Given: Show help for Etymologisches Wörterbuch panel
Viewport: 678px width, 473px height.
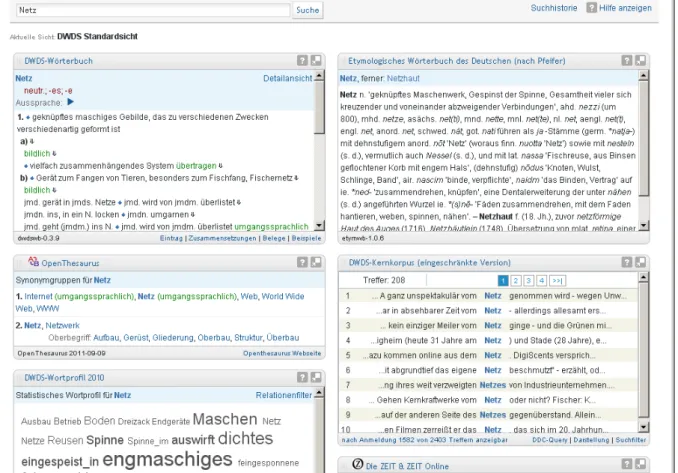Looking at the screenshot, I should (627, 61).
